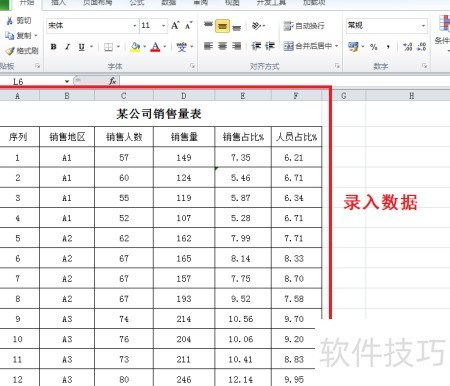Toggle italic formatting button
The height and width of the screenshot is (386, 450).
tap(68, 47)
